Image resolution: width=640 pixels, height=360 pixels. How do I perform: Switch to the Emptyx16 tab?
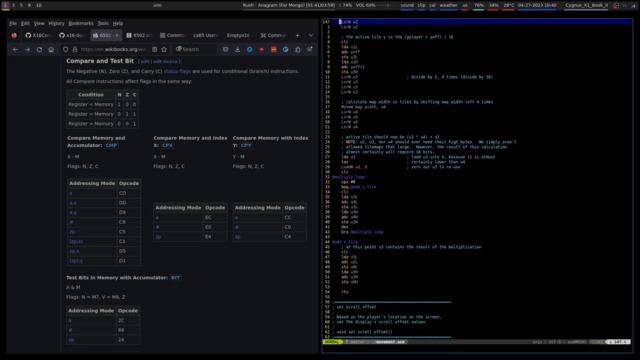tap(238, 36)
